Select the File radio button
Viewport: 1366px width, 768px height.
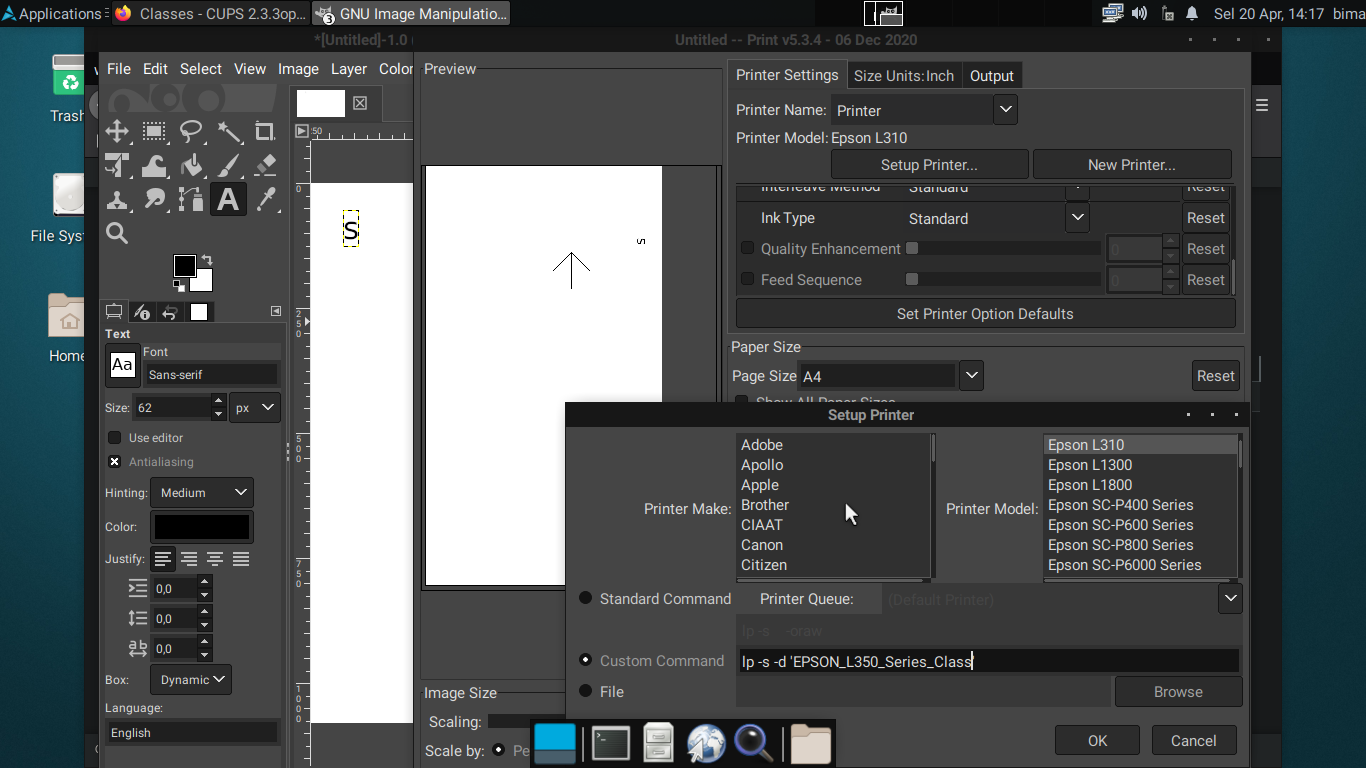tap(586, 691)
